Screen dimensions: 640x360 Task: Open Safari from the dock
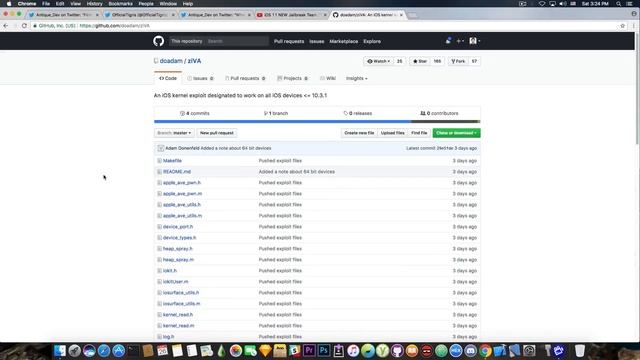[104, 351]
